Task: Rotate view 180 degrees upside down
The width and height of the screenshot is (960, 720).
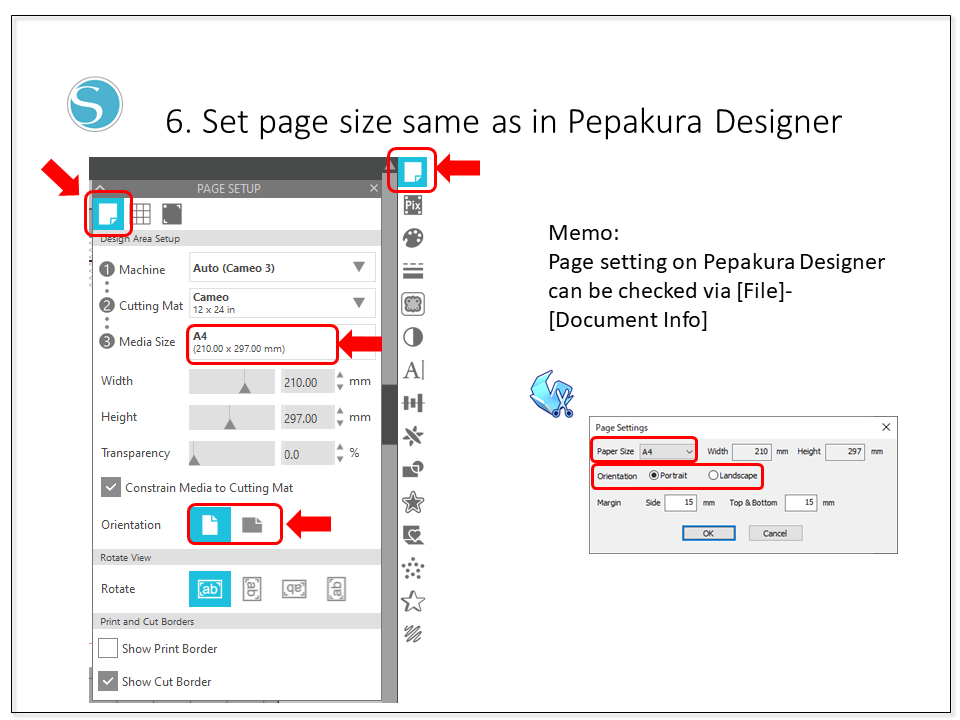Action: 294,589
